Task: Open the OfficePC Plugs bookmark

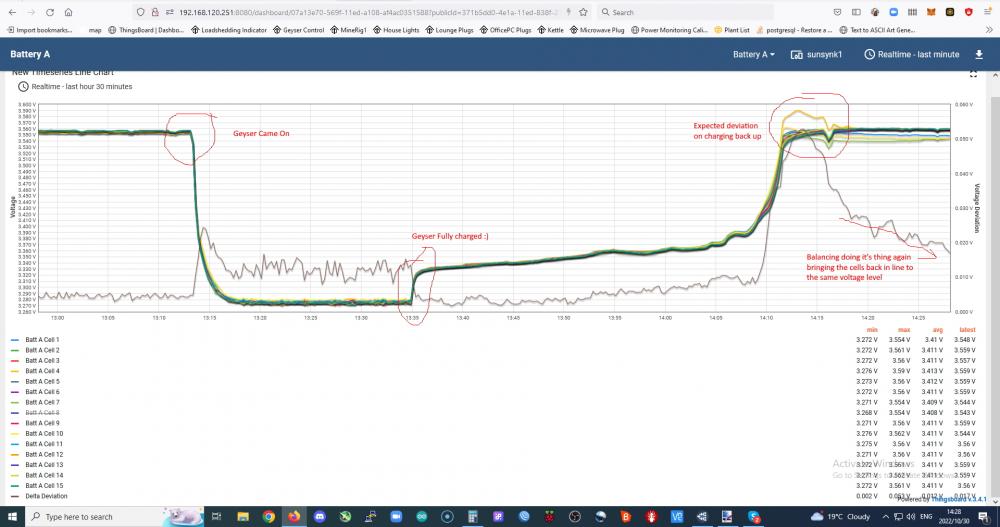Action: coord(505,30)
